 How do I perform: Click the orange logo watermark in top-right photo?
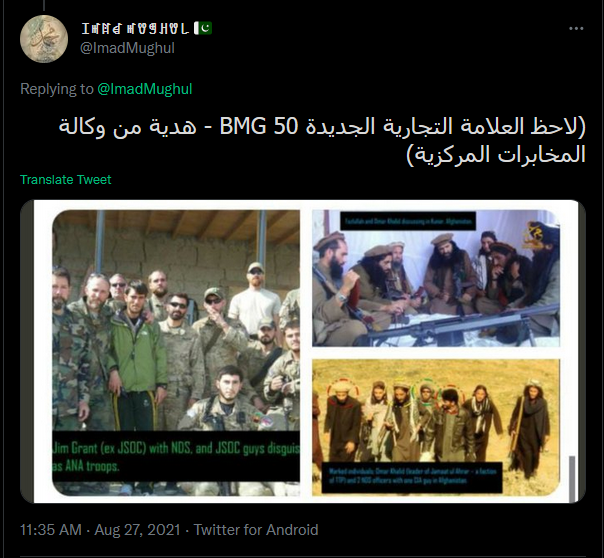534,234
